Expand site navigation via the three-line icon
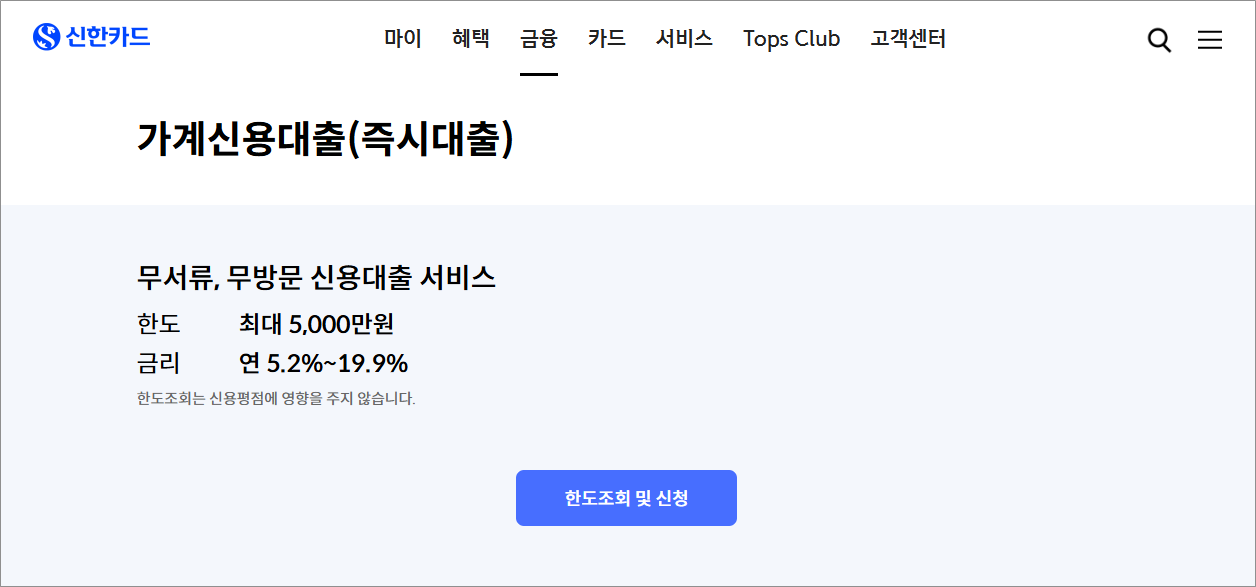This screenshot has height=587, width=1256. 1210,40
